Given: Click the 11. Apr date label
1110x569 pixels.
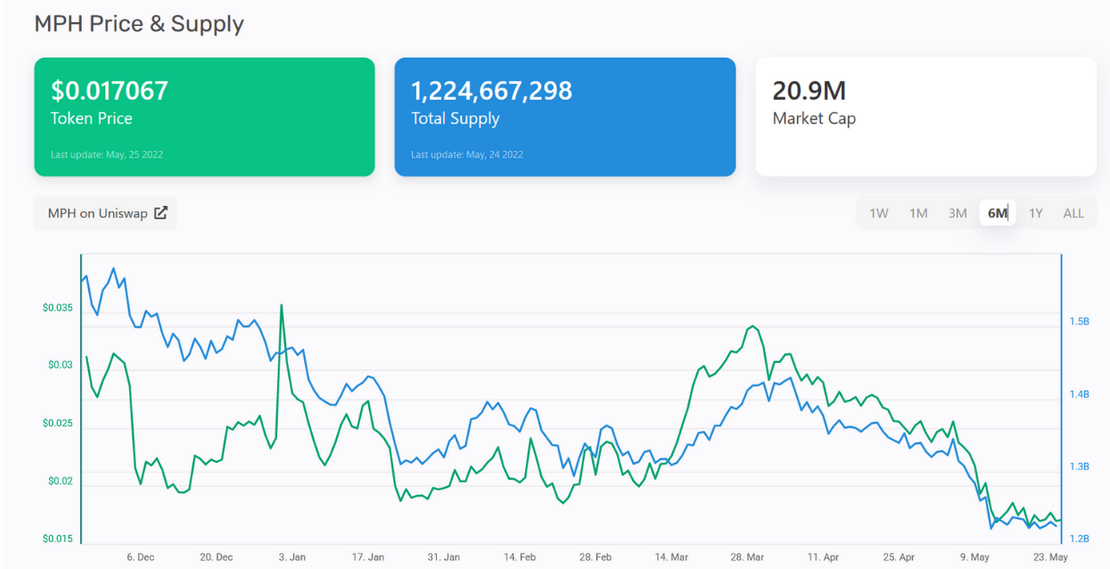Looking at the screenshot, I should tap(823, 558).
